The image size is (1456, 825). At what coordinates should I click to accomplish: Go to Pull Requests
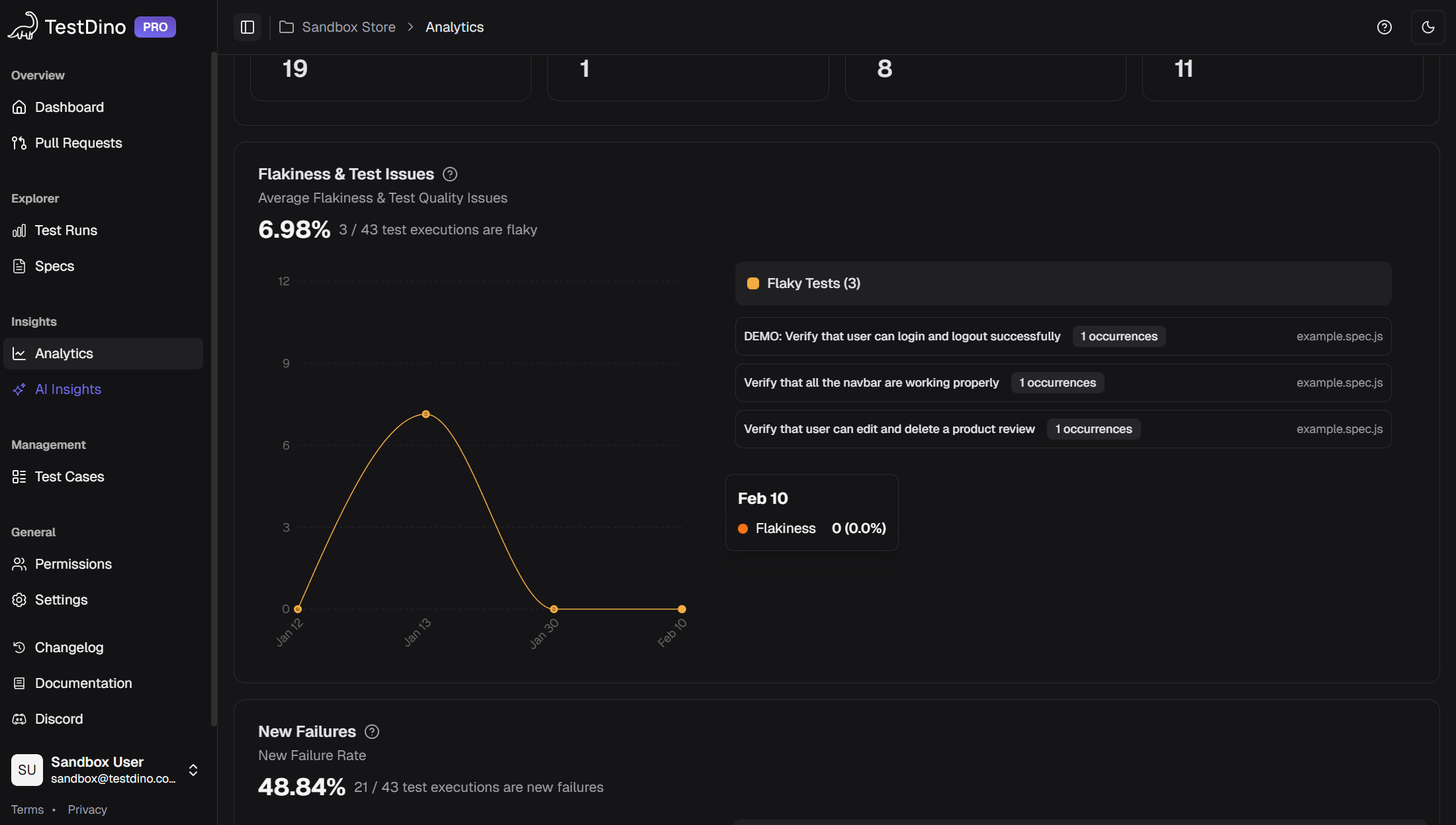tap(78, 143)
